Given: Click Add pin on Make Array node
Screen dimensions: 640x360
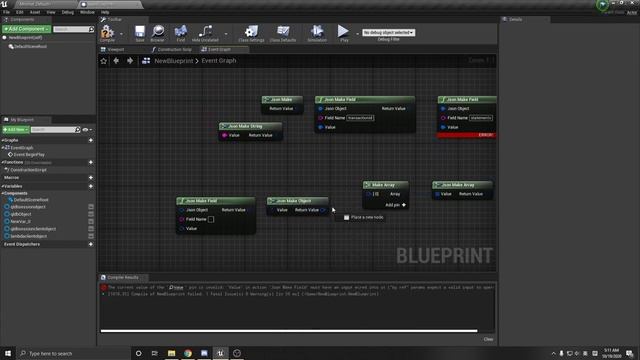Looking at the screenshot, I should point(396,205).
